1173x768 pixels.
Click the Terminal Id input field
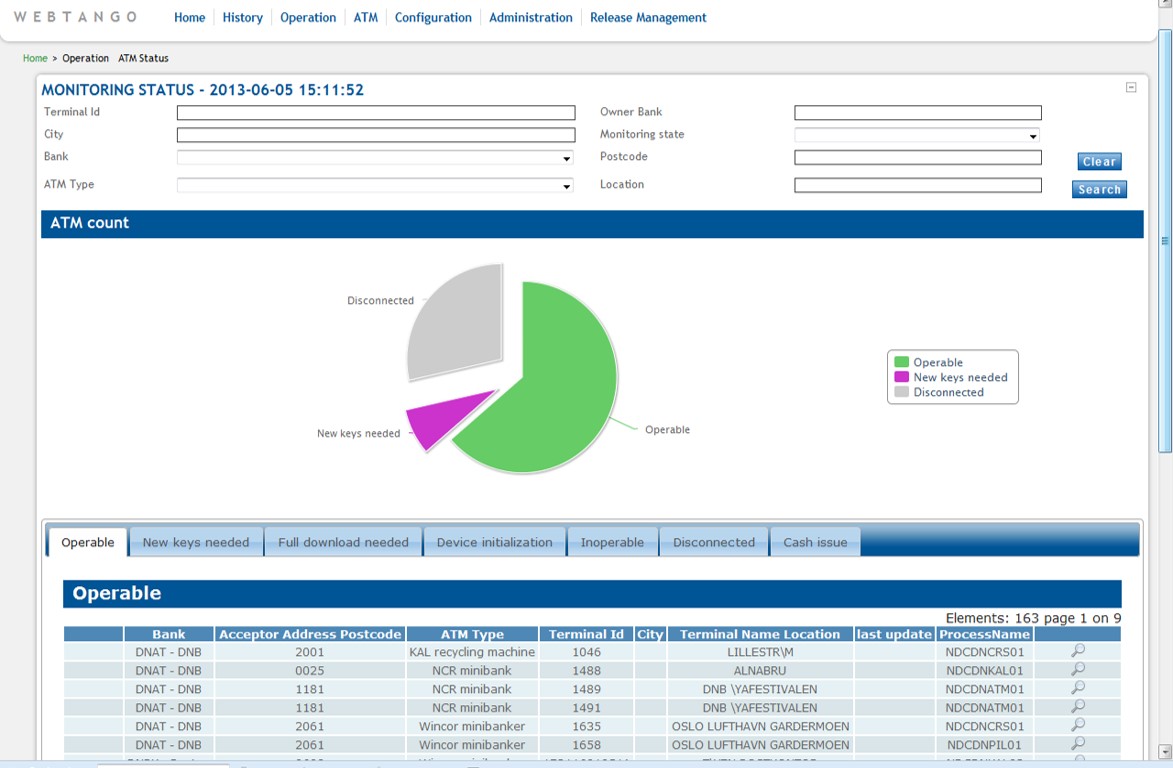376,113
